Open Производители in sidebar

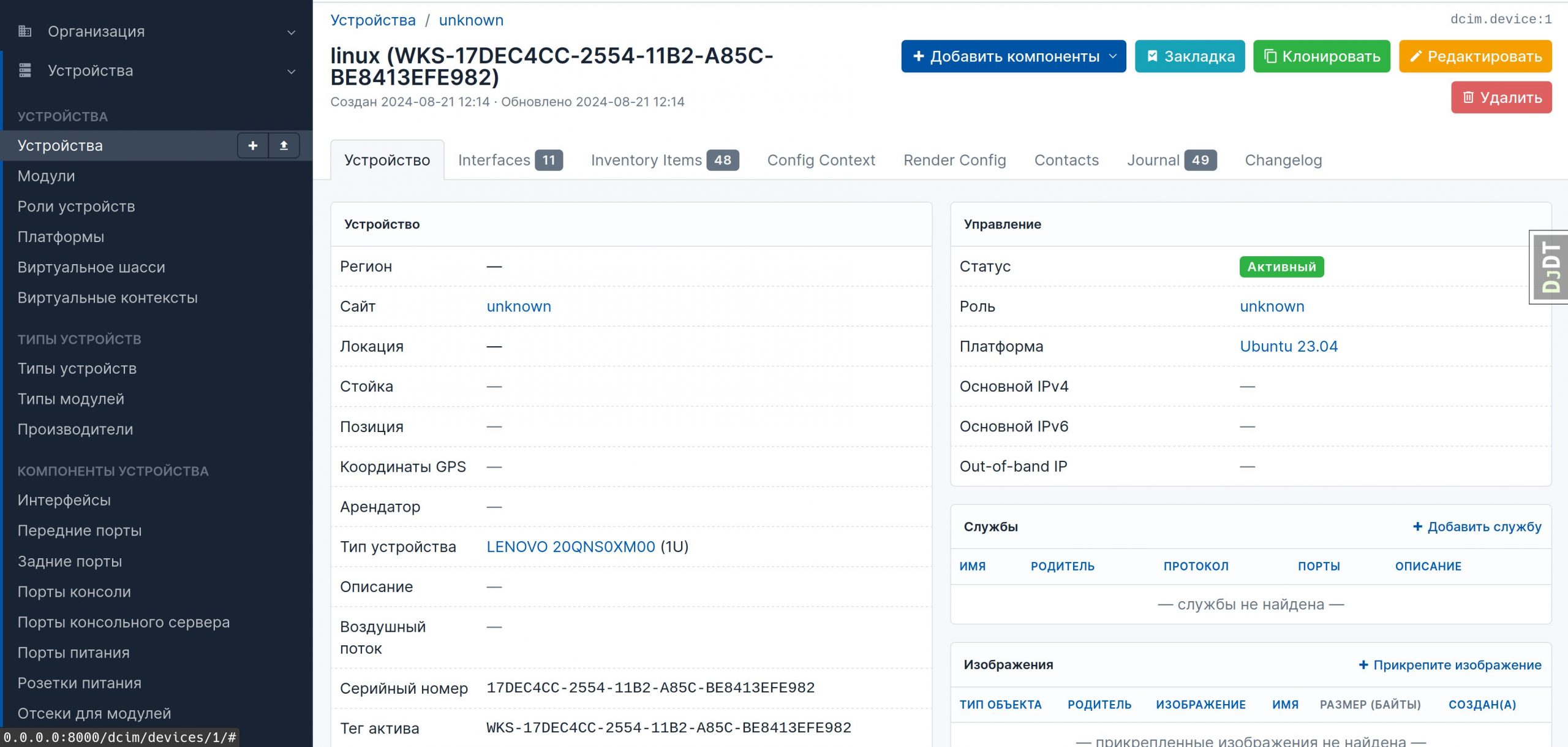tap(75, 430)
